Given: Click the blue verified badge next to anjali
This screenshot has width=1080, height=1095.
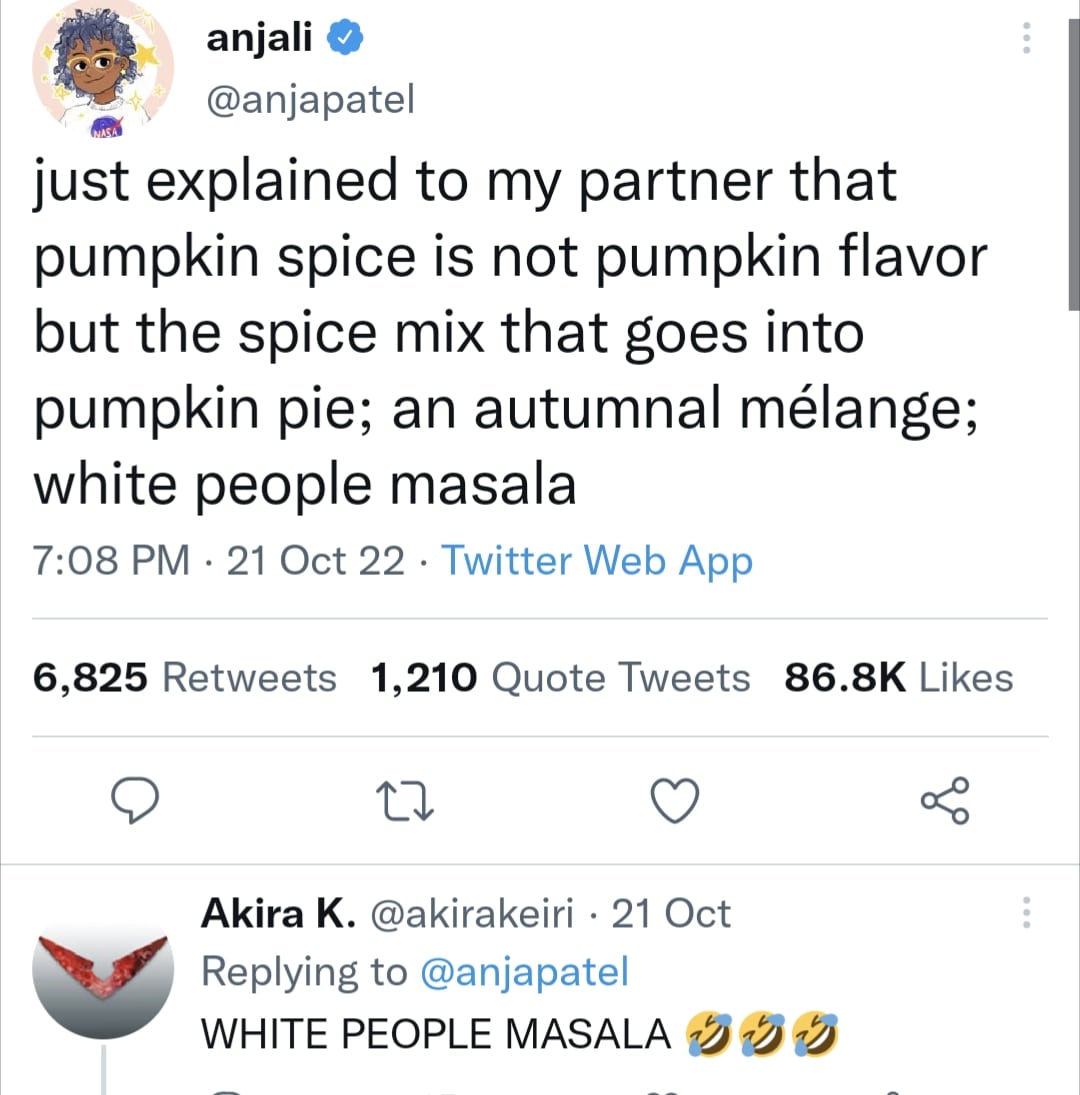Looking at the screenshot, I should coord(344,34).
